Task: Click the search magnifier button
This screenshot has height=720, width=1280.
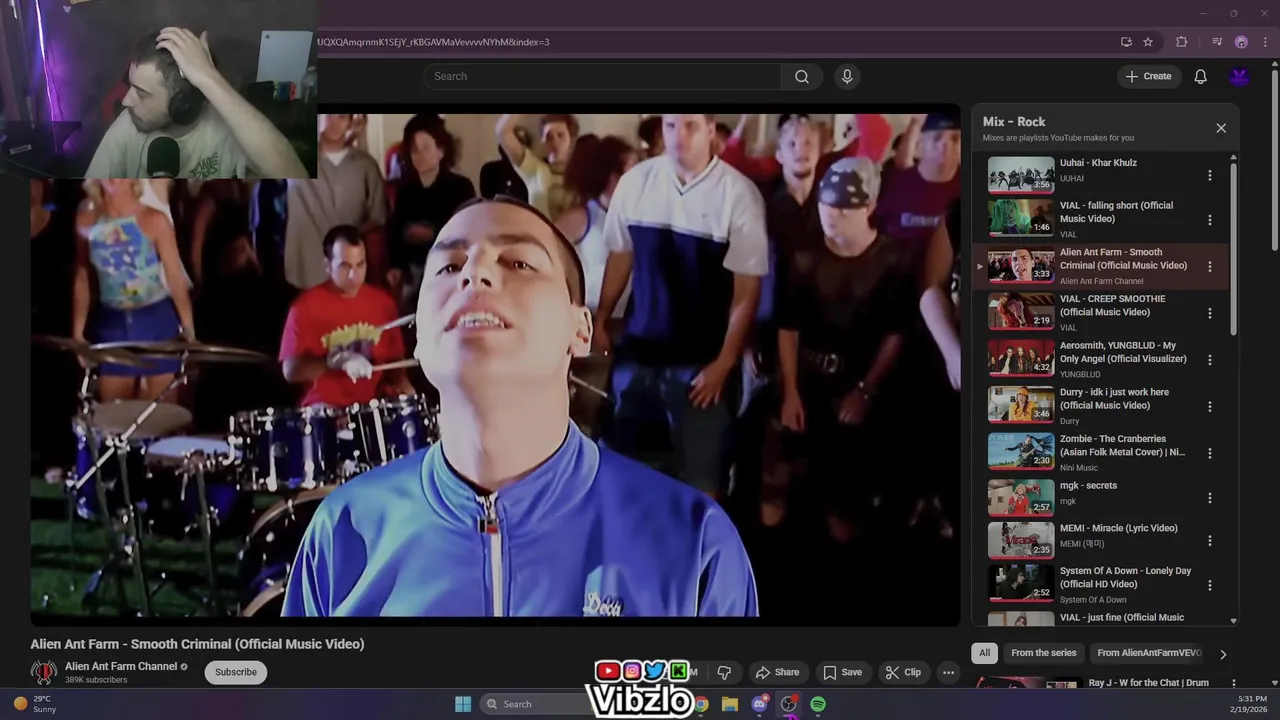Action: click(x=801, y=76)
